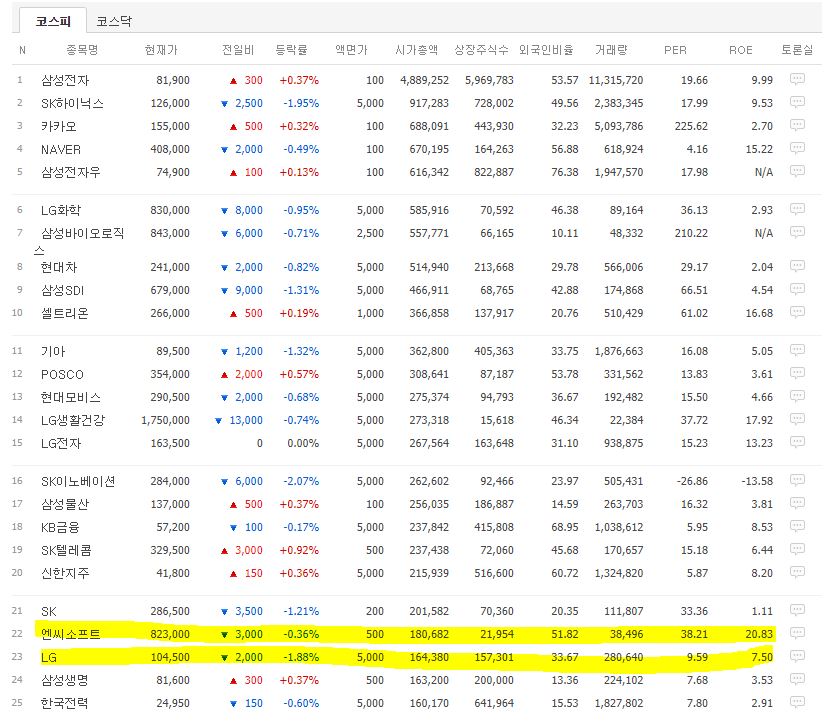The image size is (827, 723).
Task: Open the 한국전력 stock link
Action: [x=64, y=703]
